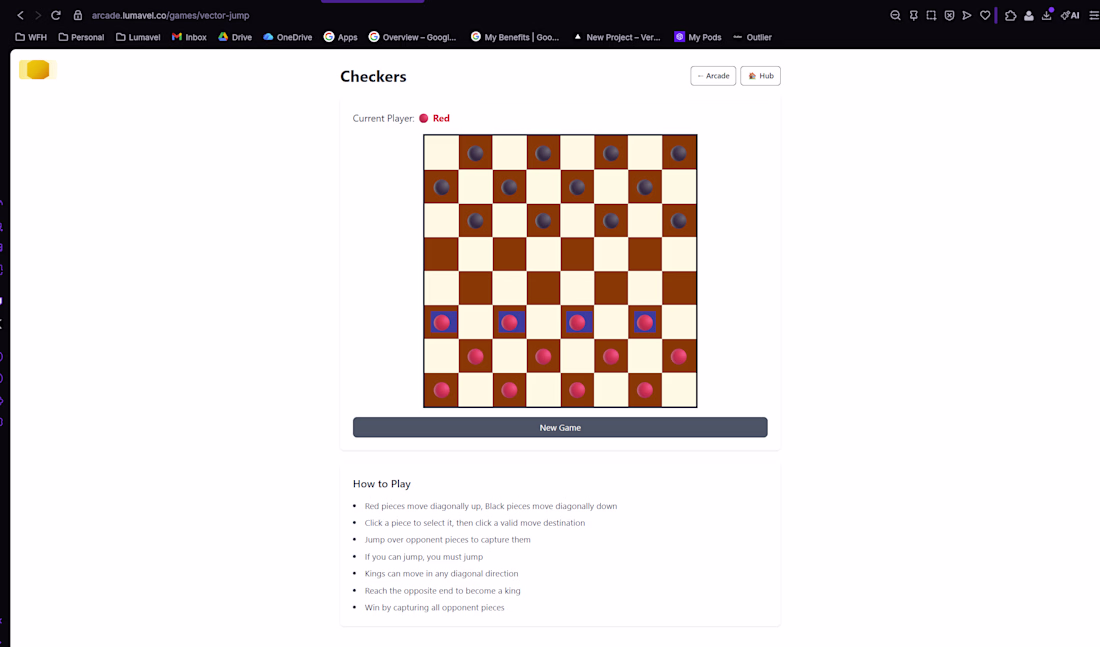
Task: Reload the page with the refresh icon
Action: pos(56,15)
